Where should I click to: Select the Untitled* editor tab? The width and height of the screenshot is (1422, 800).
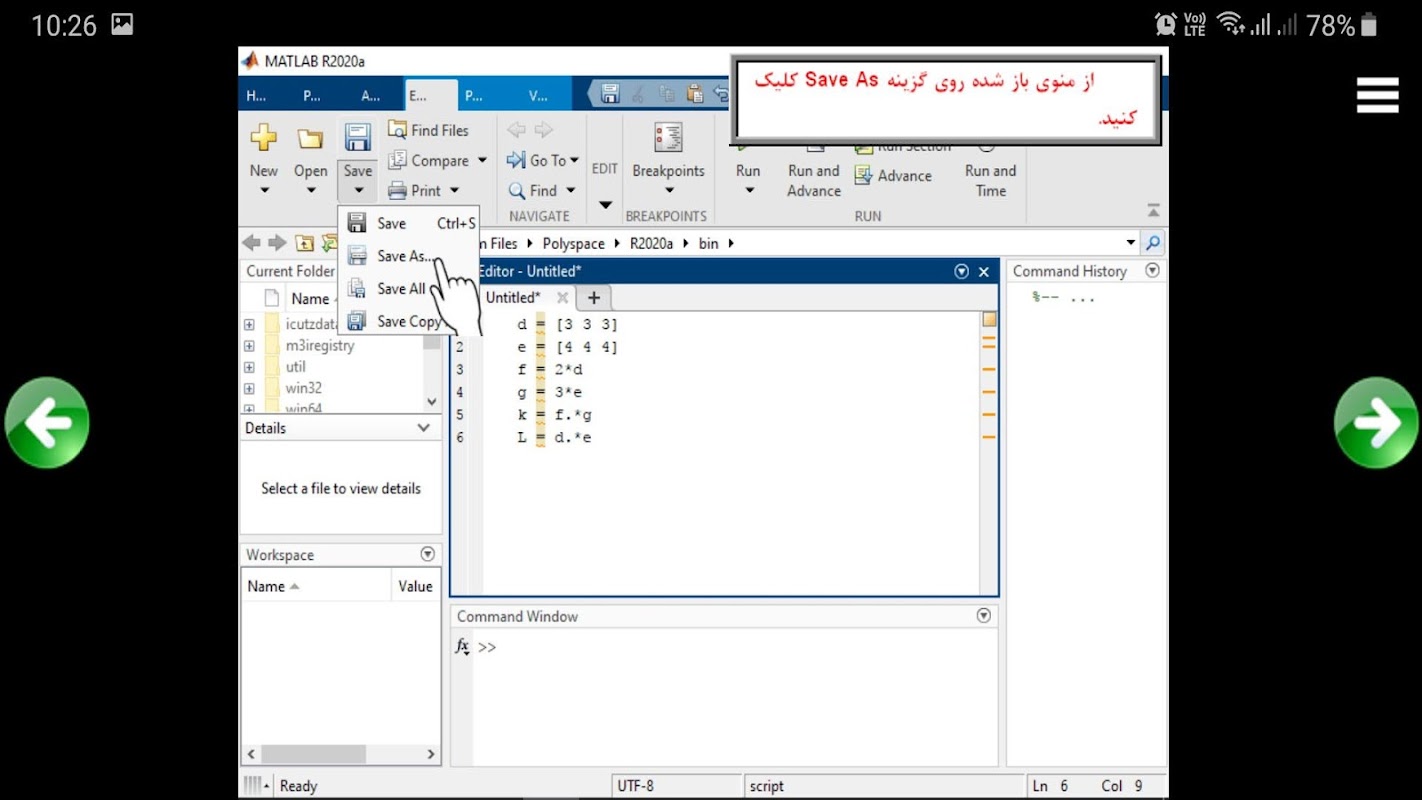click(512, 297)
